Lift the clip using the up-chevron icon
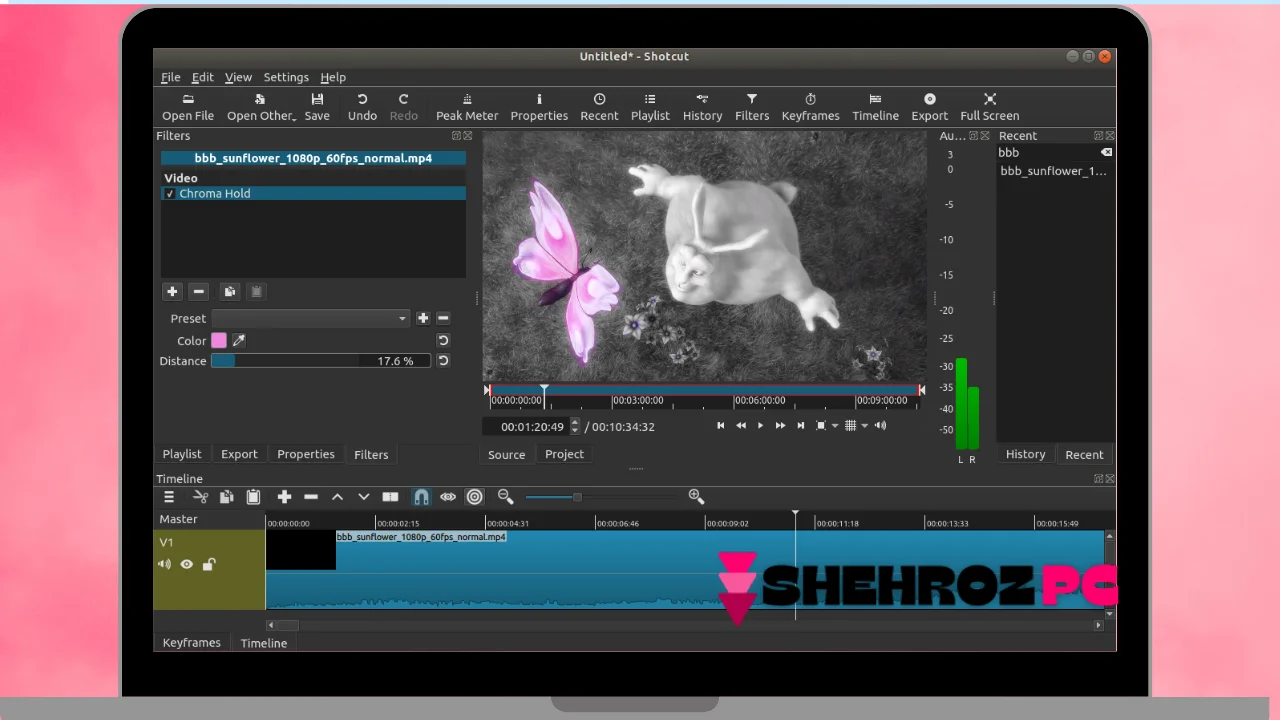The height and width of the screenshot is (720, 1280). pyautogui.click(x=337, y=497)
